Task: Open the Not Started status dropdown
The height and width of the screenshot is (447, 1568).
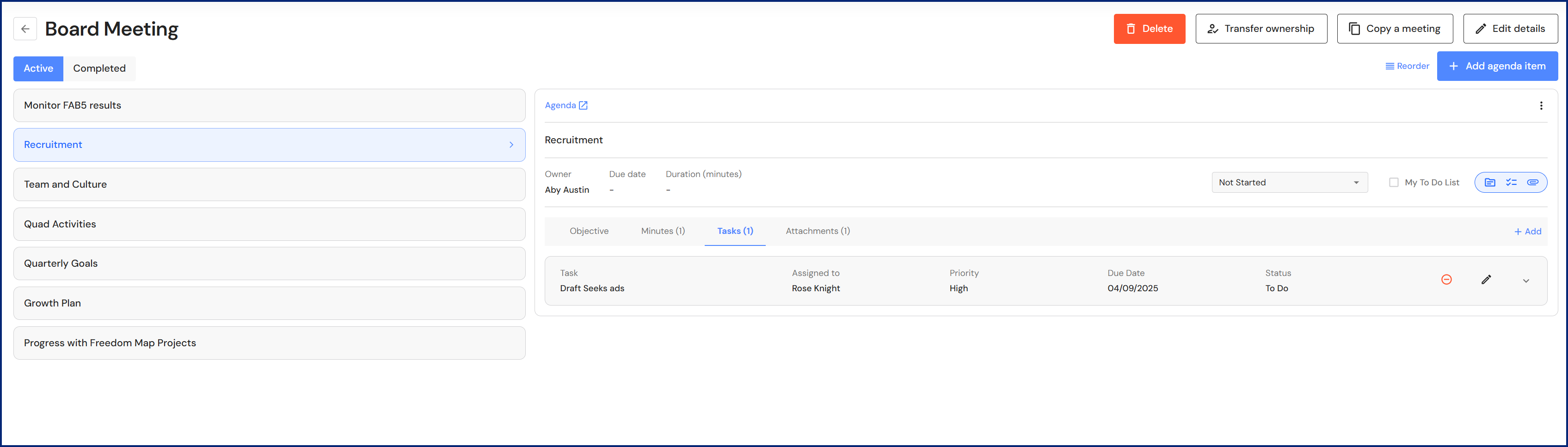Action: [1289, 183]
